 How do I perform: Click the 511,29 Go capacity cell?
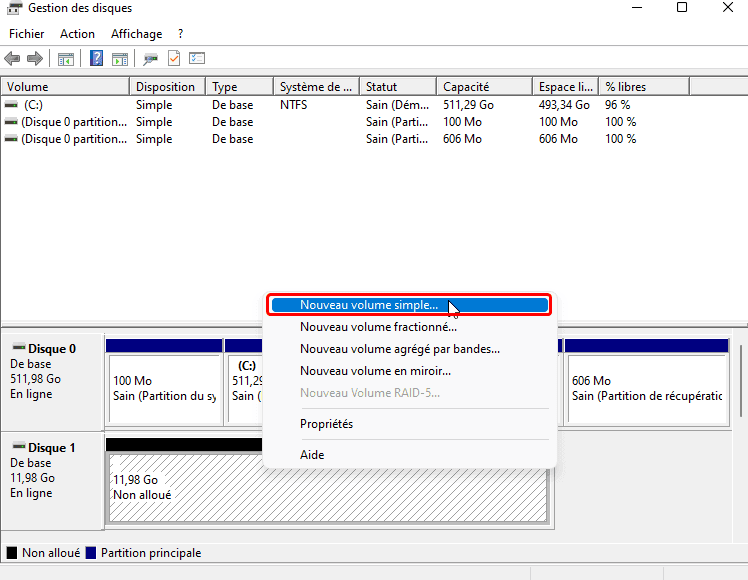coord(468,104)
